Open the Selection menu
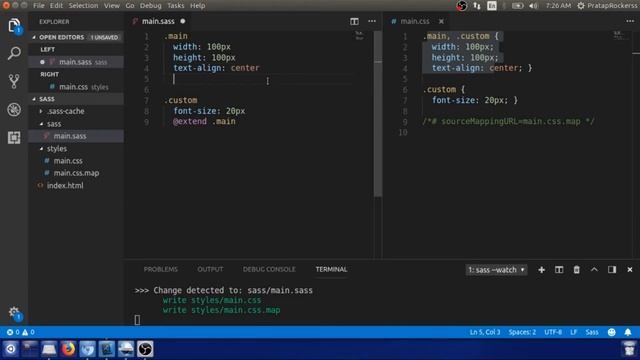This screenshot has height=360, width=640. click(83, 6)
